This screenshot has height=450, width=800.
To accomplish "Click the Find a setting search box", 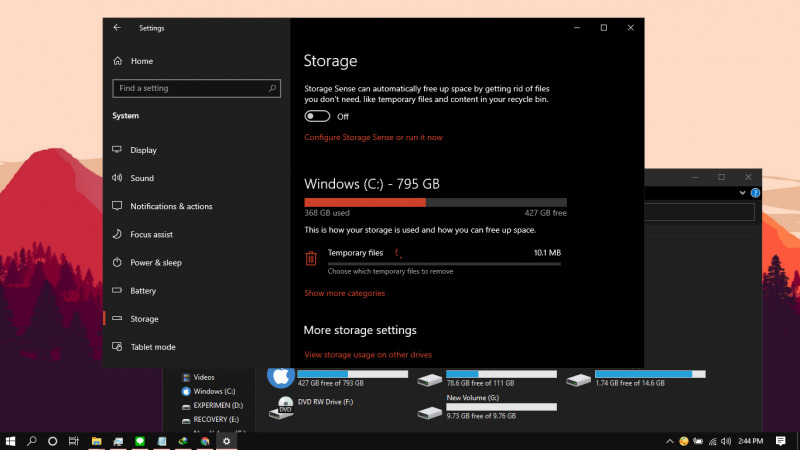I will click(196, 88).
